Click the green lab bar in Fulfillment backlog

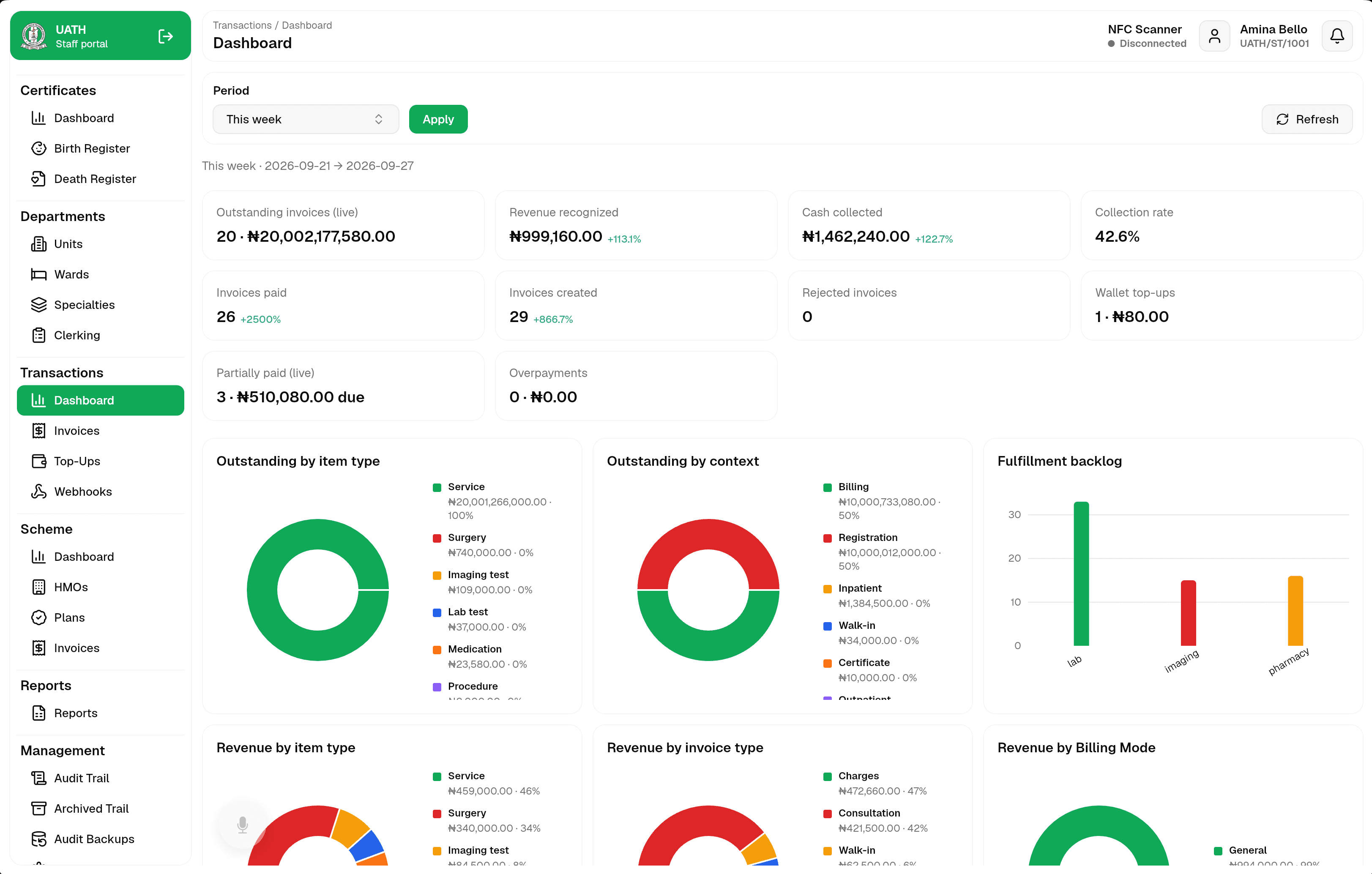click(x=1081, y=573)
